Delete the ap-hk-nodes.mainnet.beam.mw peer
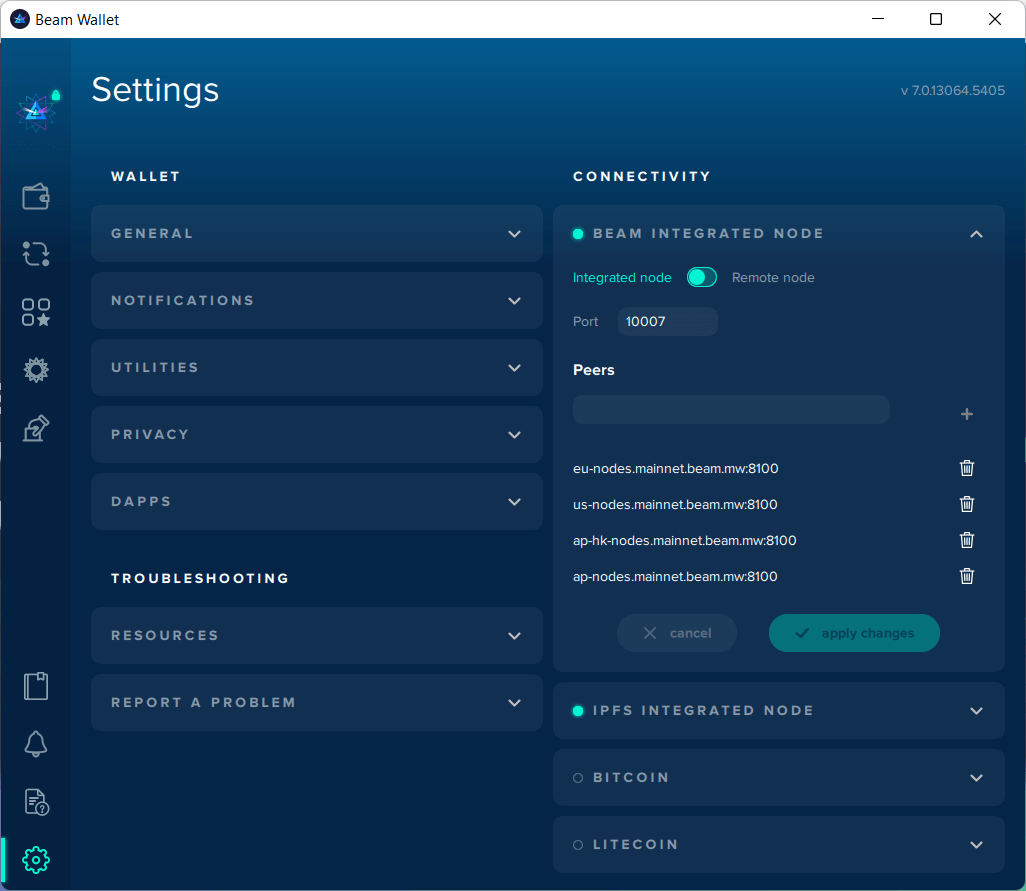1026x891 pixels. (966, 540)
